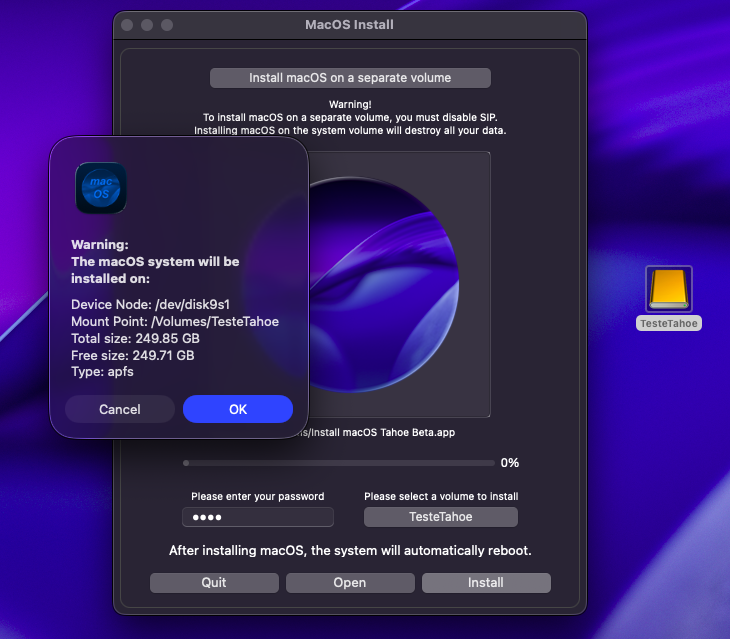Viewport: 730px width, 639px height.
Task: Click the macOS app icon in dialog
Action: 101,188
